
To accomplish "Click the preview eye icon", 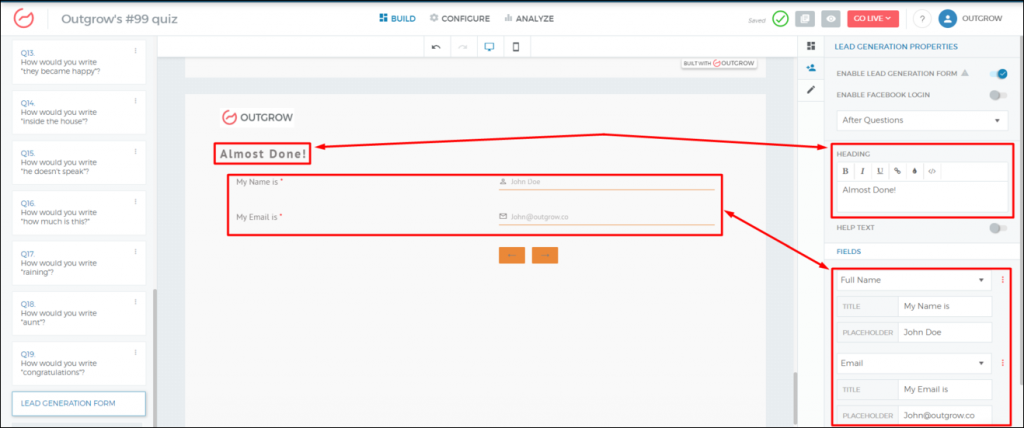I will coord(830,18).
